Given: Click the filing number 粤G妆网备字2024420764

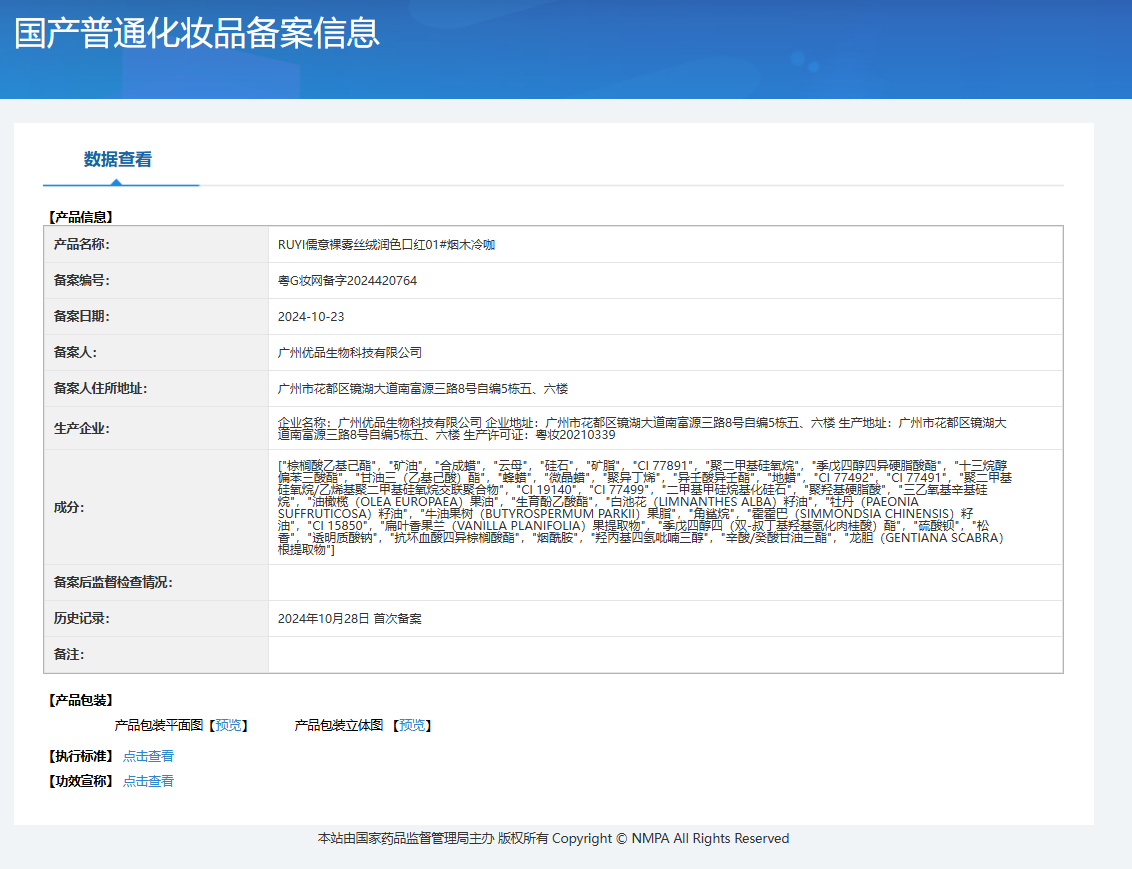Looking at the screenshot, I should point(347,281).
